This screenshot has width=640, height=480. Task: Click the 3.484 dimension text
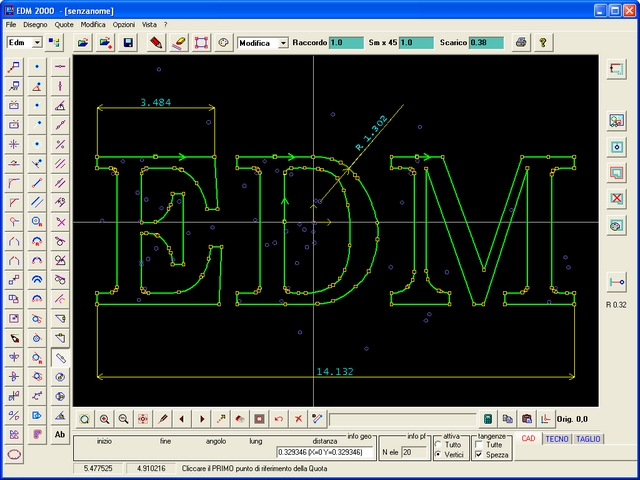click(156, 102)
